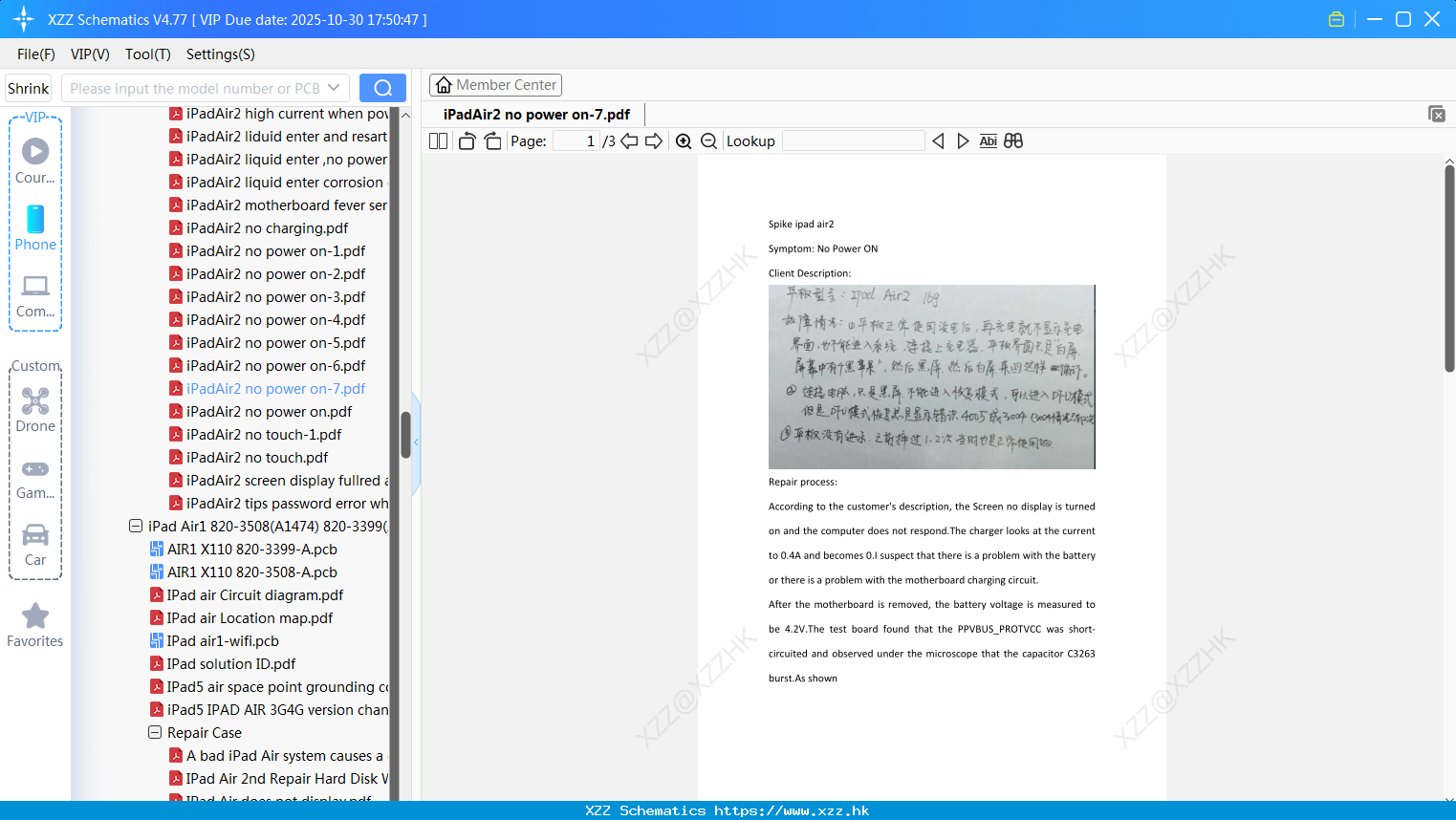Open the Courses sidebar icon

[x=35, y=161]
